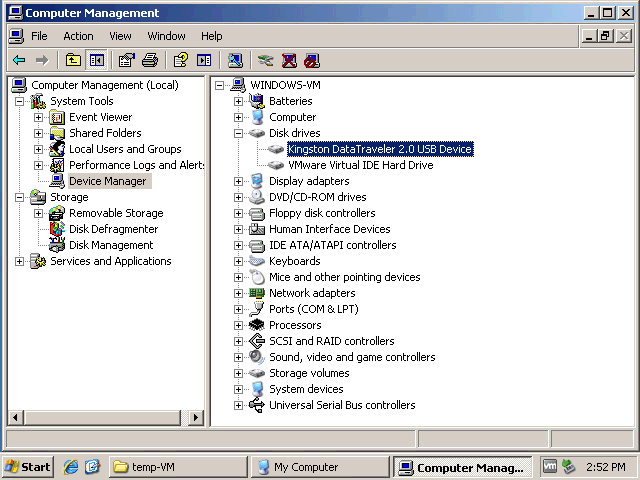
Task: Click the Sound, video and game controllers icon
Action: click(257, 357)
